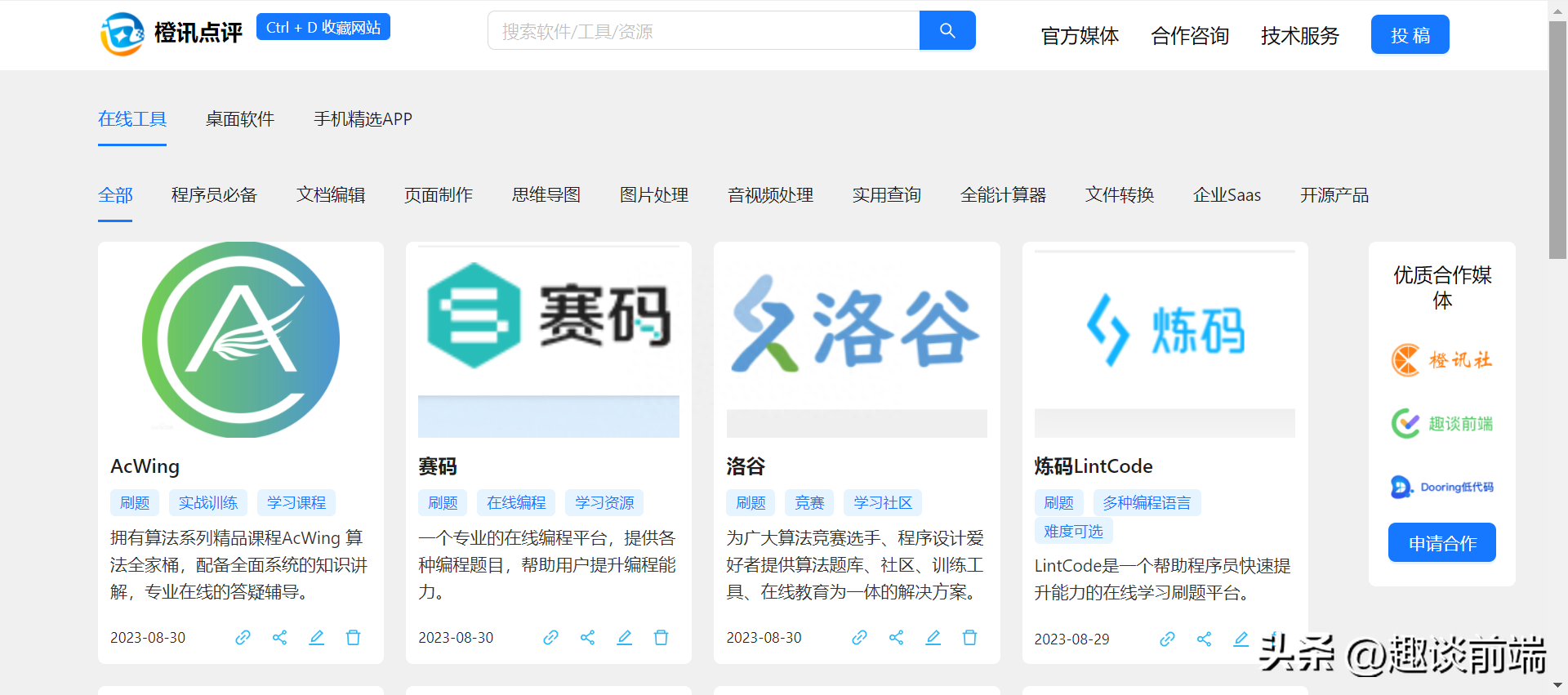Edit icon on the 赛码 card
The width and height of the screenshot is (1568, 695).
[624, 637]
